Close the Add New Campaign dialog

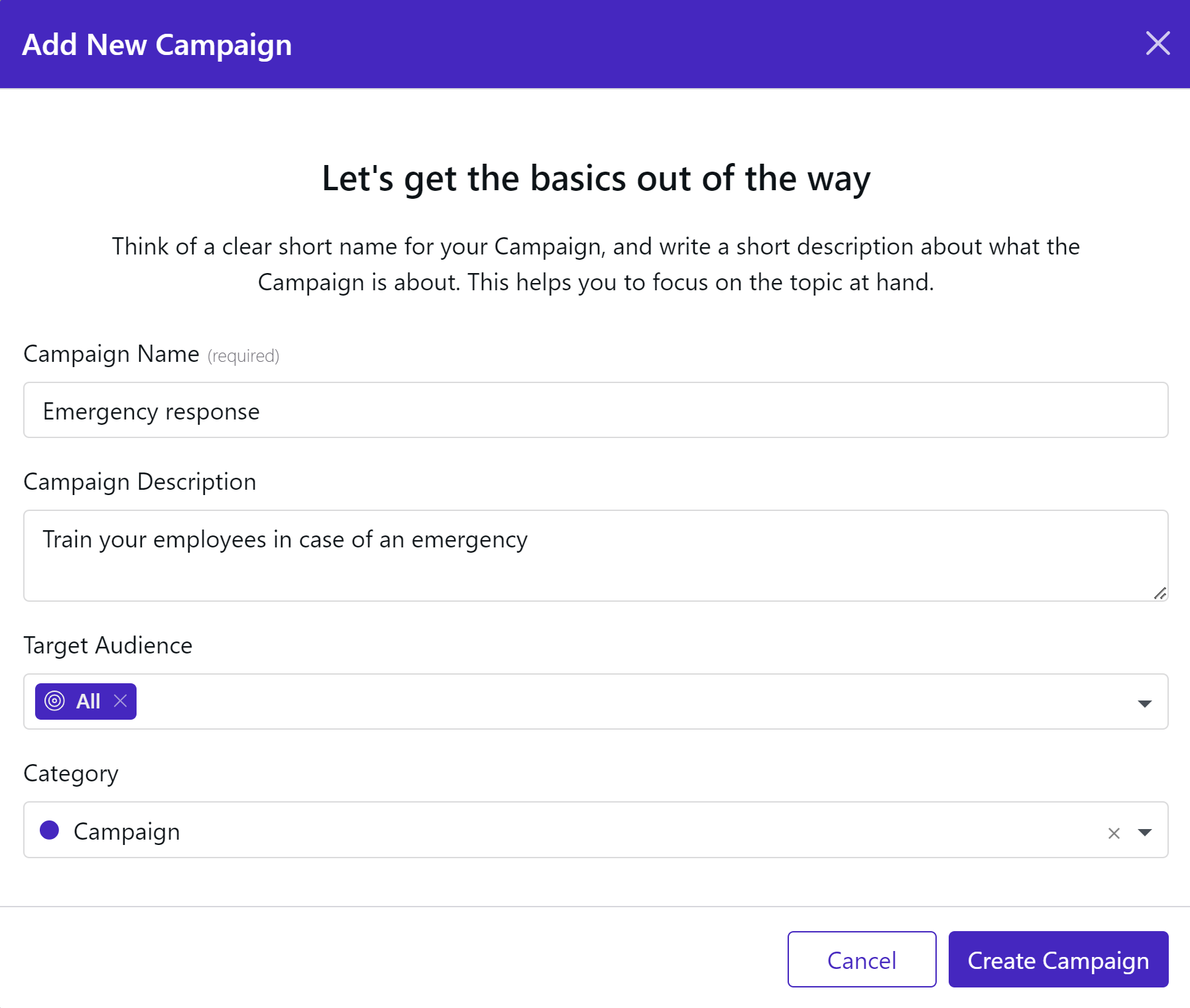pyautogui.click(x=1158, y=44)
